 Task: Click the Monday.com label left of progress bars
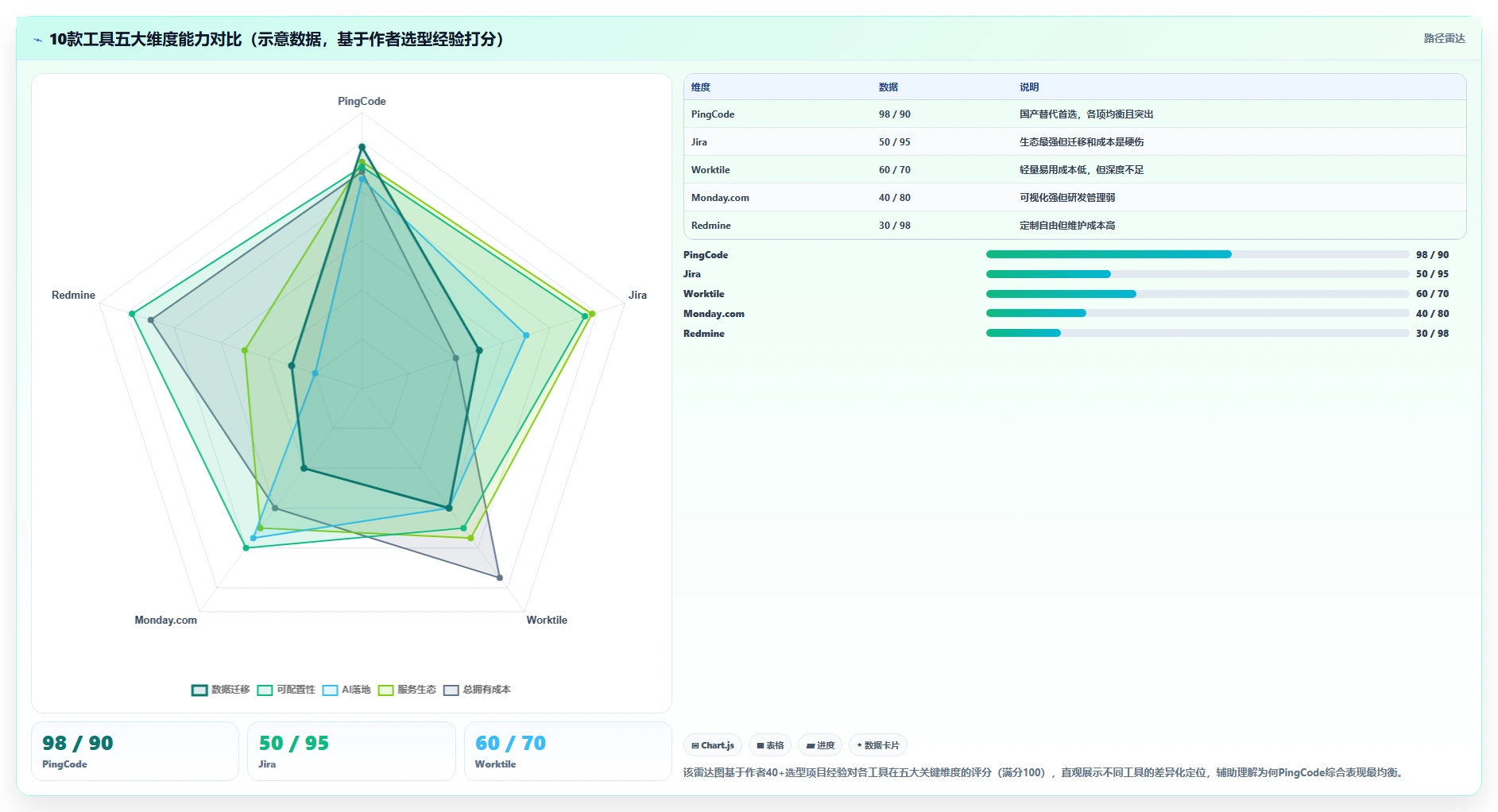714,314
